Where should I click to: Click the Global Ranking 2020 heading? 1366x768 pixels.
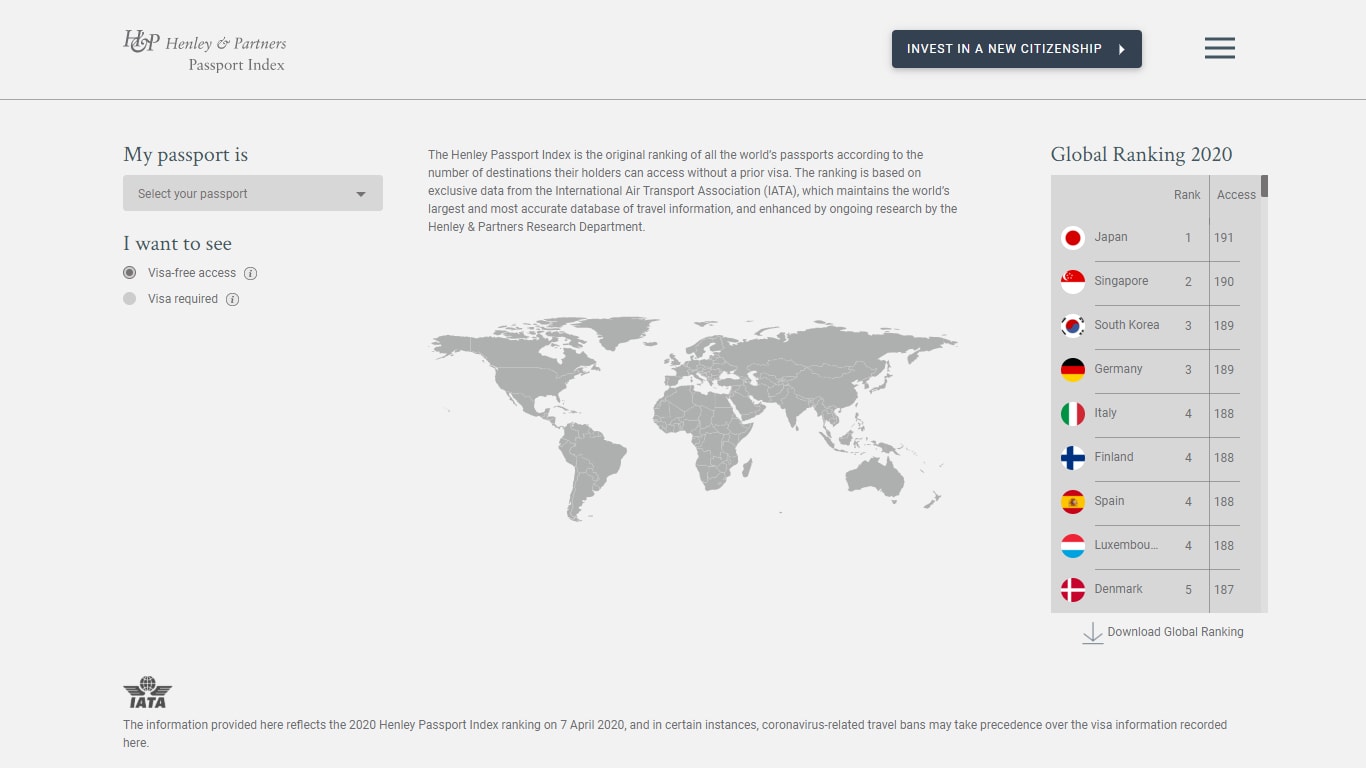click(1141, 155)
